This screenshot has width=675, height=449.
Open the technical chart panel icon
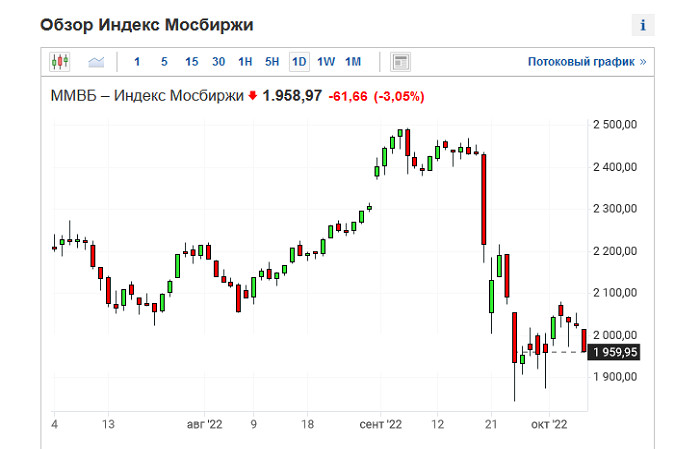pos(400,62)
